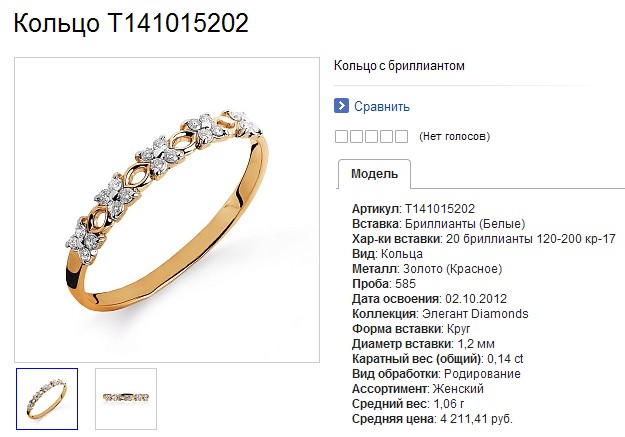This screenshot has width=625, height=437.
Task: Click the main ring product image
Action: (167, 210)
